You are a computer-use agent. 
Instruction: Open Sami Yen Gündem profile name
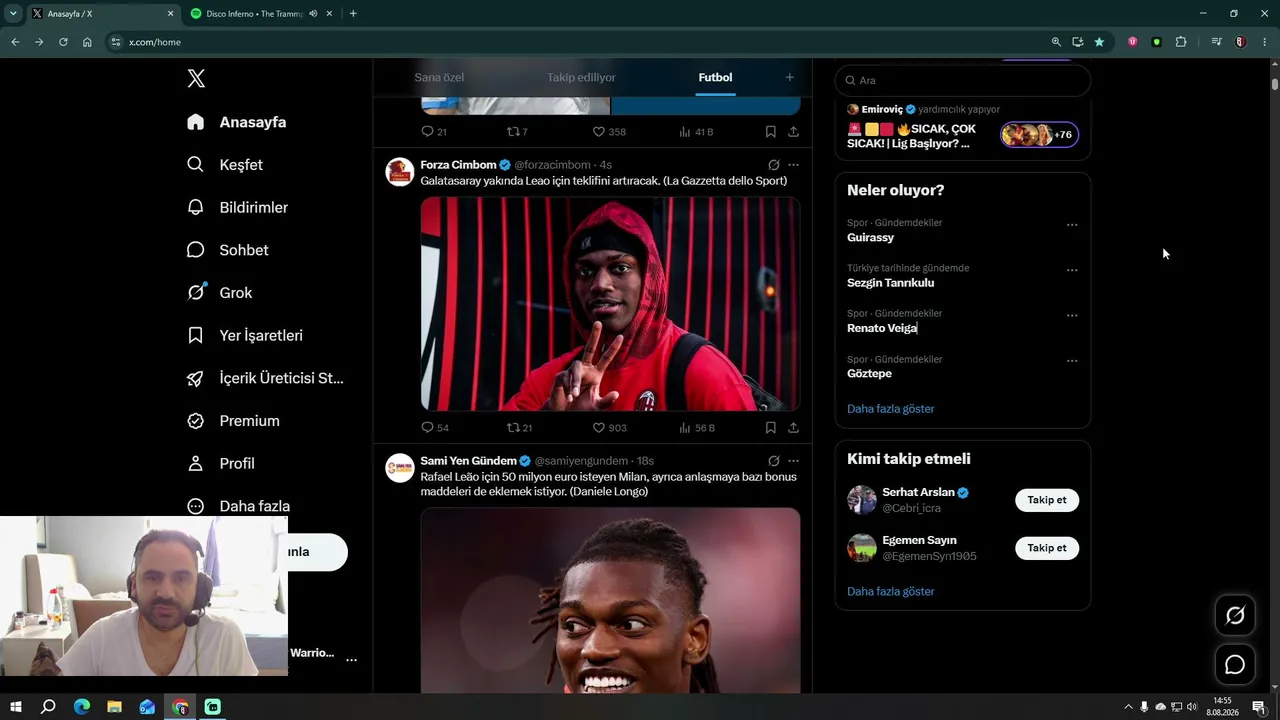point(468,461)
